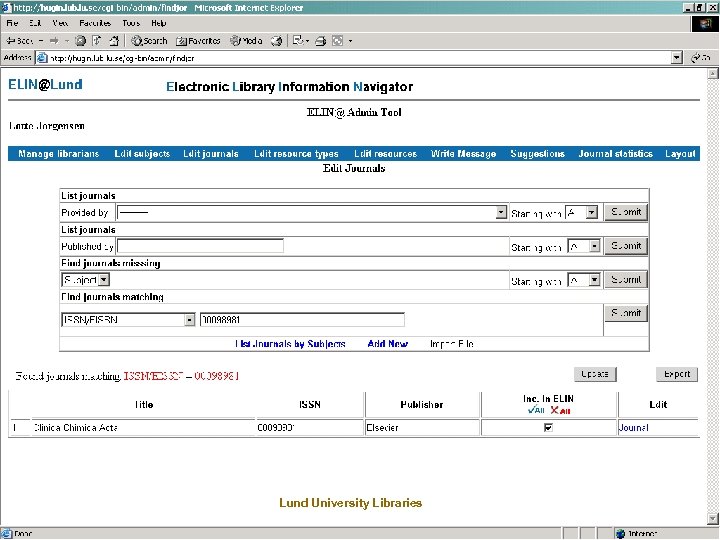Toggle Inc. in ELIN checkbox for Clinica Chimica Acta
720x540 pixels.
(548, 428)
